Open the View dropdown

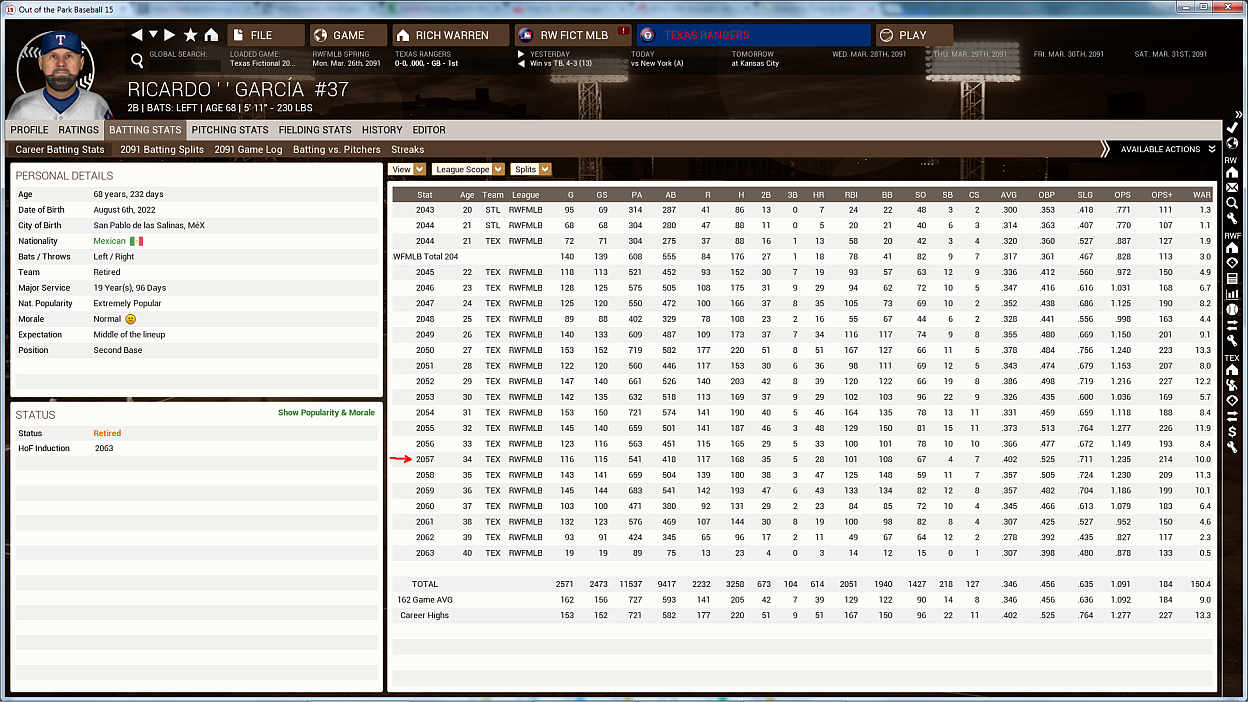point(407,169)
